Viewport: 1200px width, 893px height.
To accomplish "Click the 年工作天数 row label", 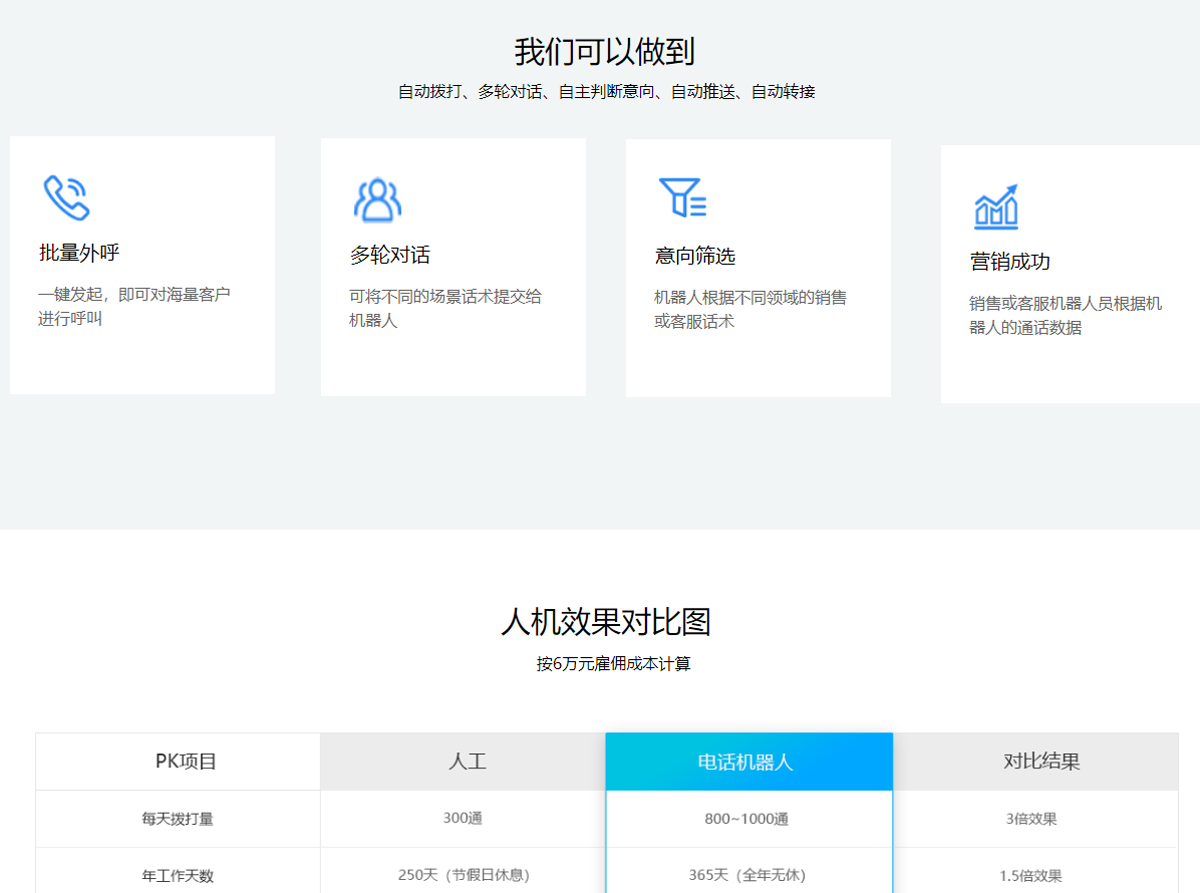I will (x=178, y=876).
